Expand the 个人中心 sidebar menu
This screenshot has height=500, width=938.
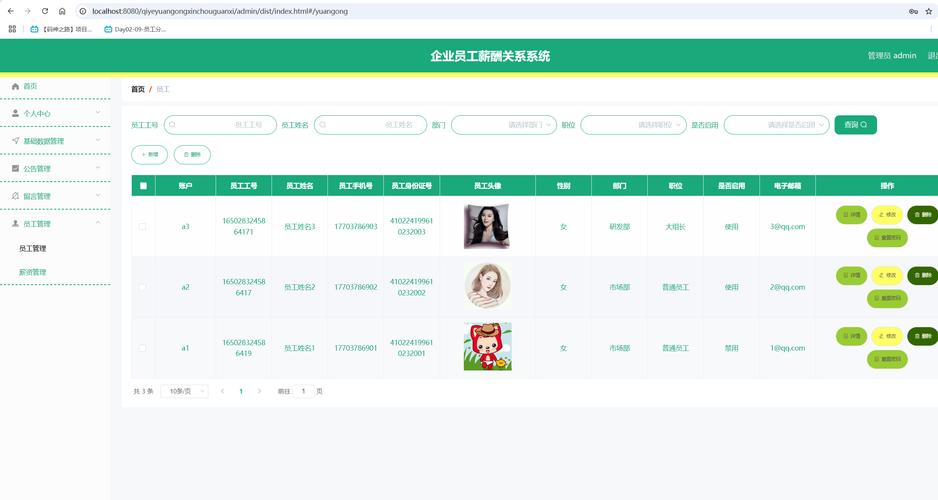pos(55,113)
